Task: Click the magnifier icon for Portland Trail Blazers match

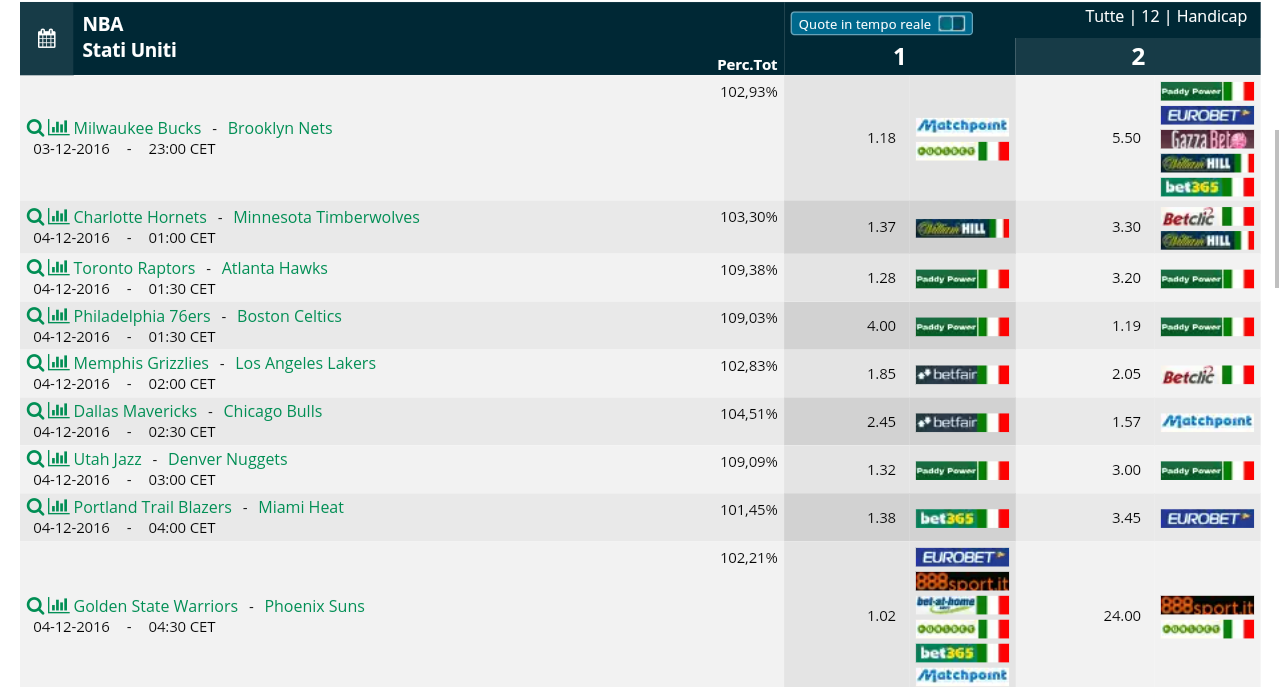Action: click(35, 507)
